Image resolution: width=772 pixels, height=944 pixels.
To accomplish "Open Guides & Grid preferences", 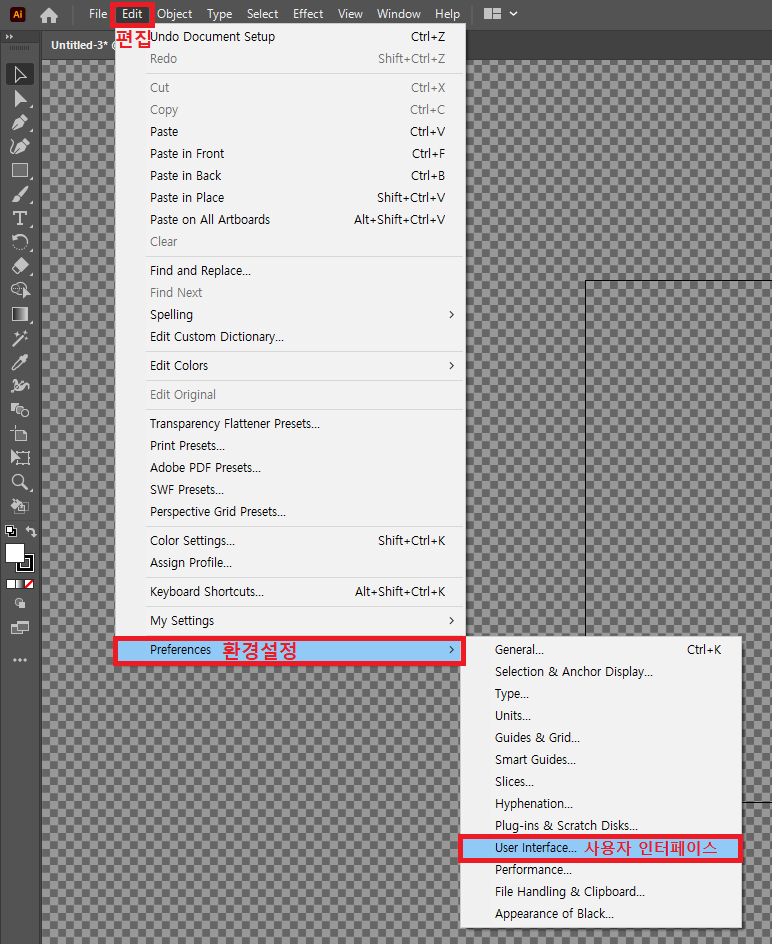I will pyautogui.click(x=600, y=738).
